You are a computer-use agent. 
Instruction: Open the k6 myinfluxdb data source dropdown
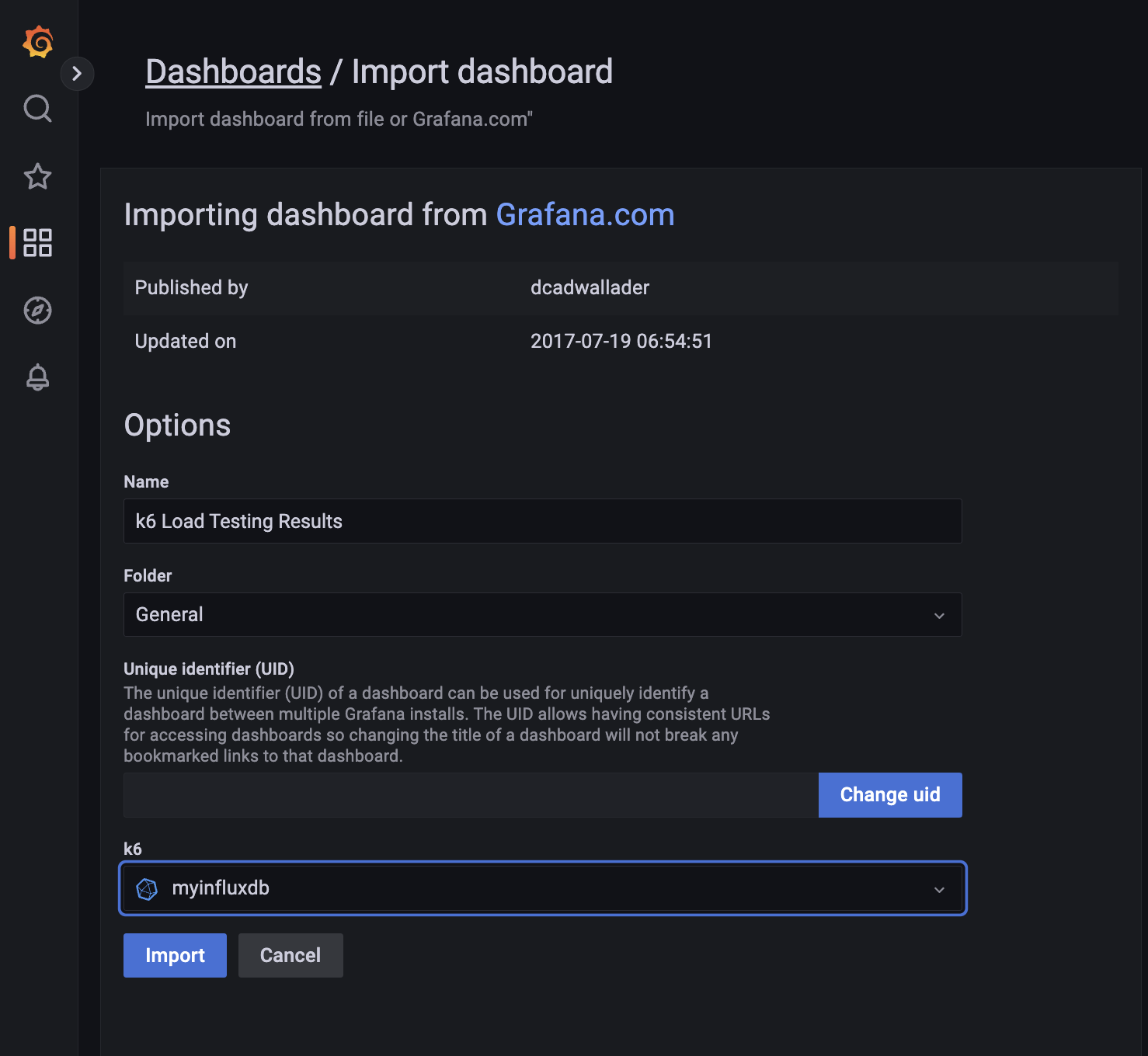click(x=542, y=888)
